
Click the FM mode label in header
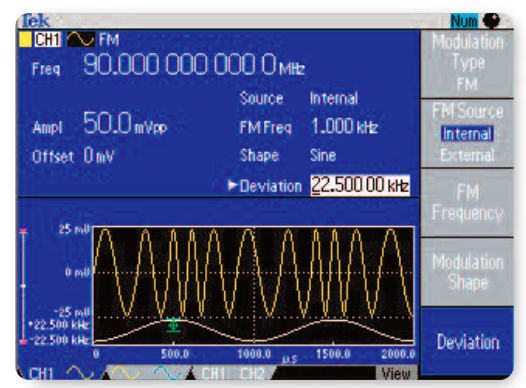pyautogui.click(x=109, y=40)
